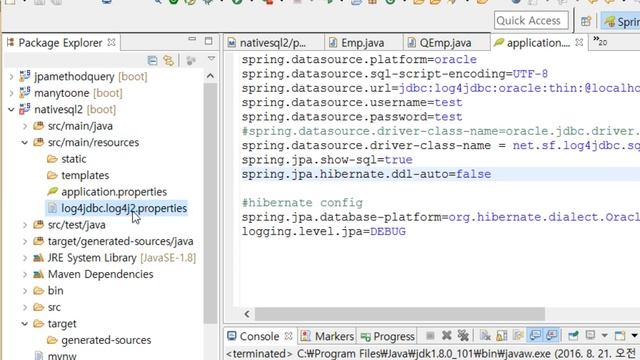640x360 pixels.
Task: Select the Console tab
Action: tap(259, 336)
